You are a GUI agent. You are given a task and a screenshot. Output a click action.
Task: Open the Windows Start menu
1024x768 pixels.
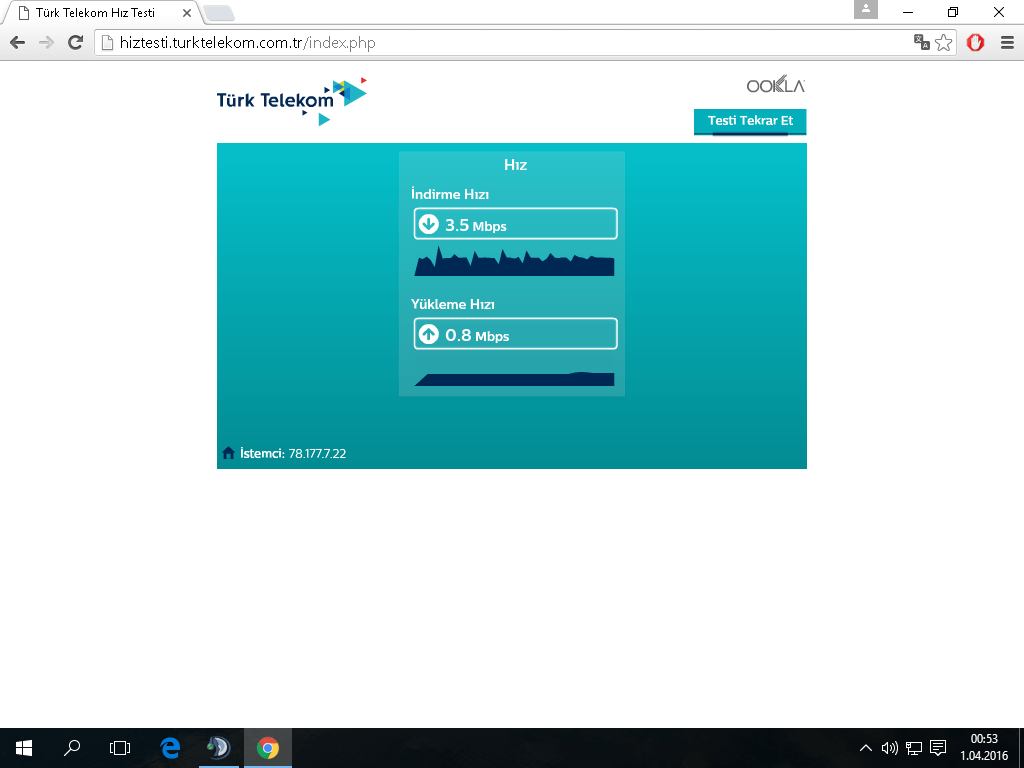coord(24,748)
